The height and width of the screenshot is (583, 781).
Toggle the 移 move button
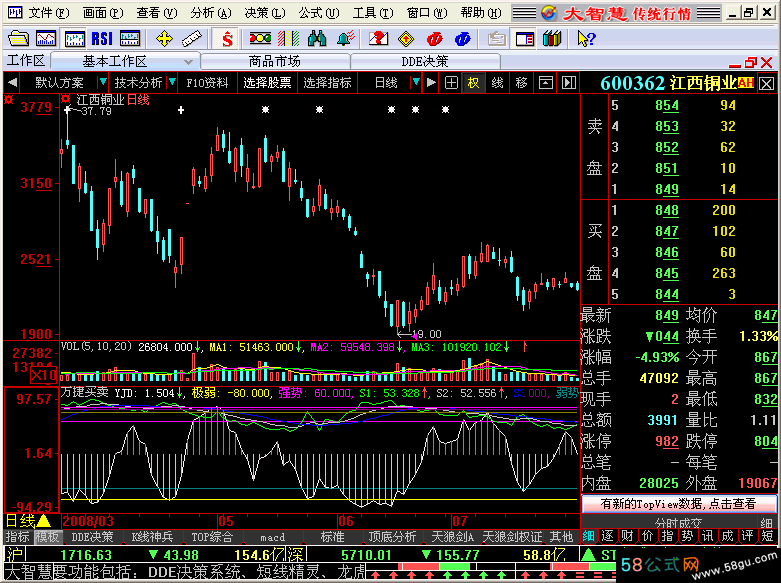click(x=521, y=83)
